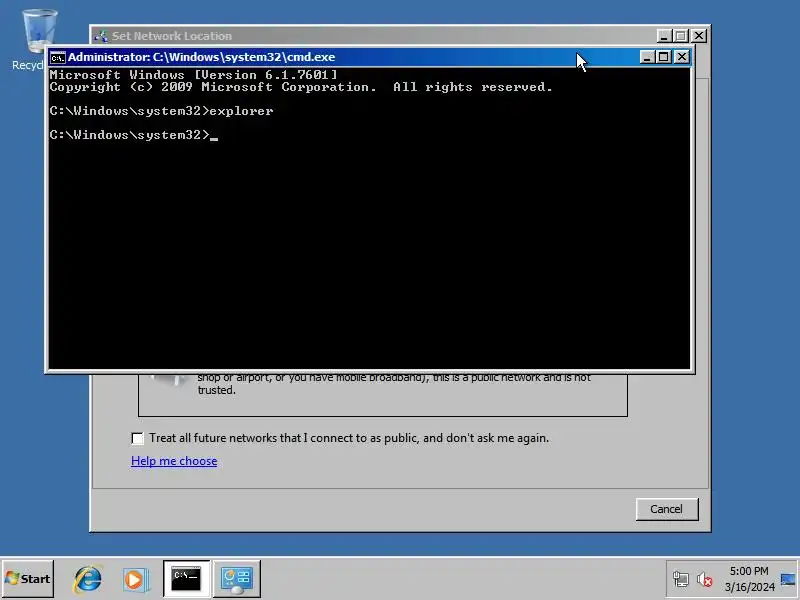The width and height of the screenshot is (800, 600).
Task: Open the Start menu
Action: pos(28,579)
